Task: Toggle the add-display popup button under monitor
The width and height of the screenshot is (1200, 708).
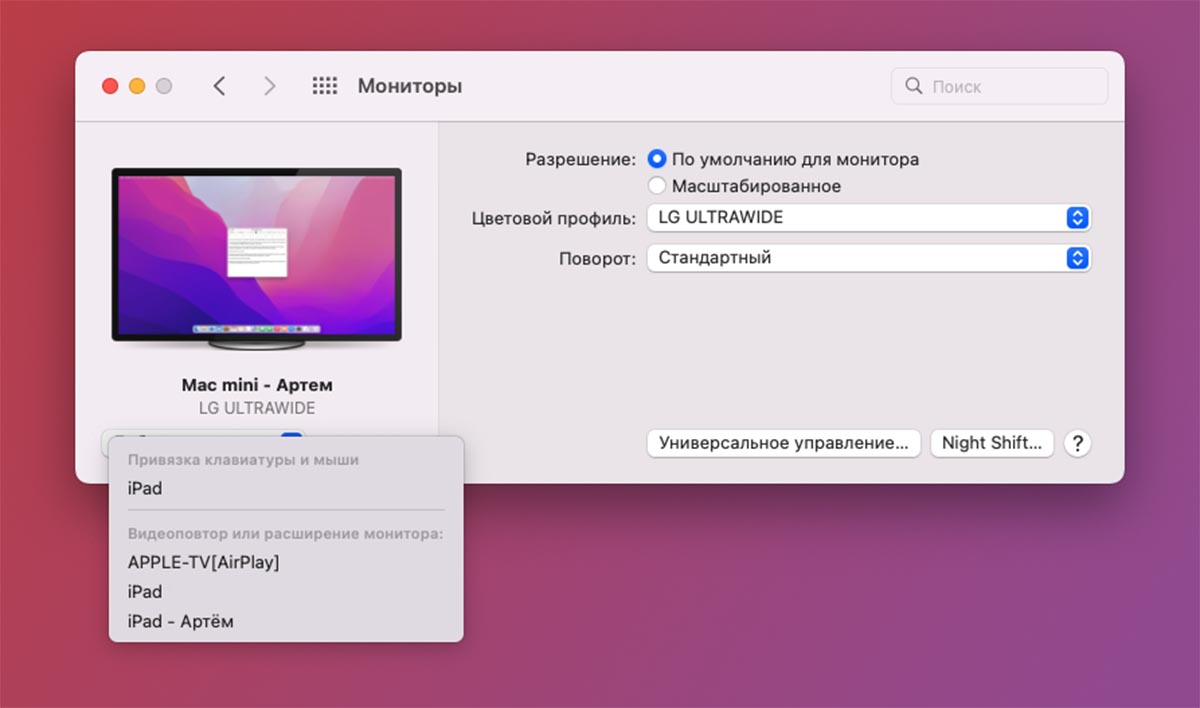Action: pos(203,437)
